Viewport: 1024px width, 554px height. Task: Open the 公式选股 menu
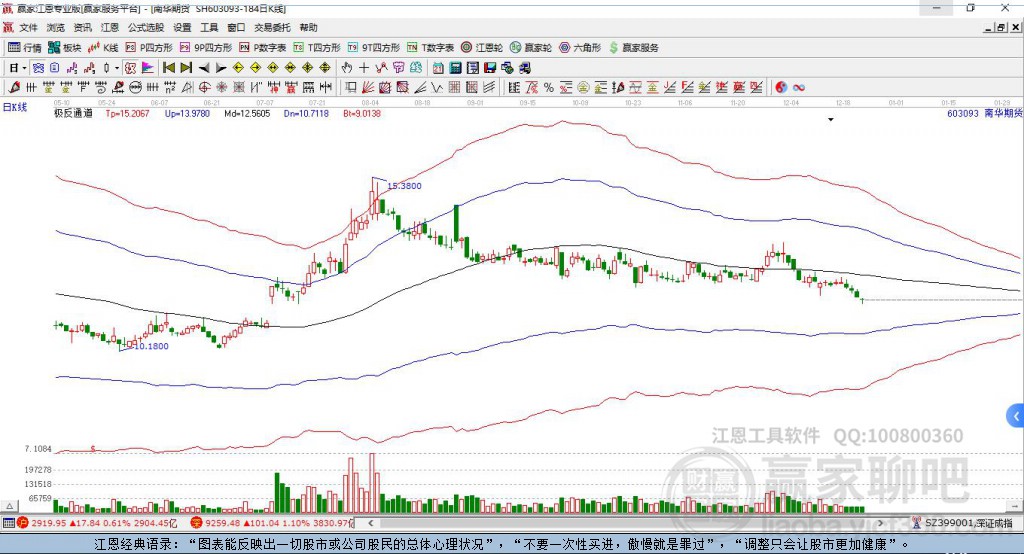146,27
